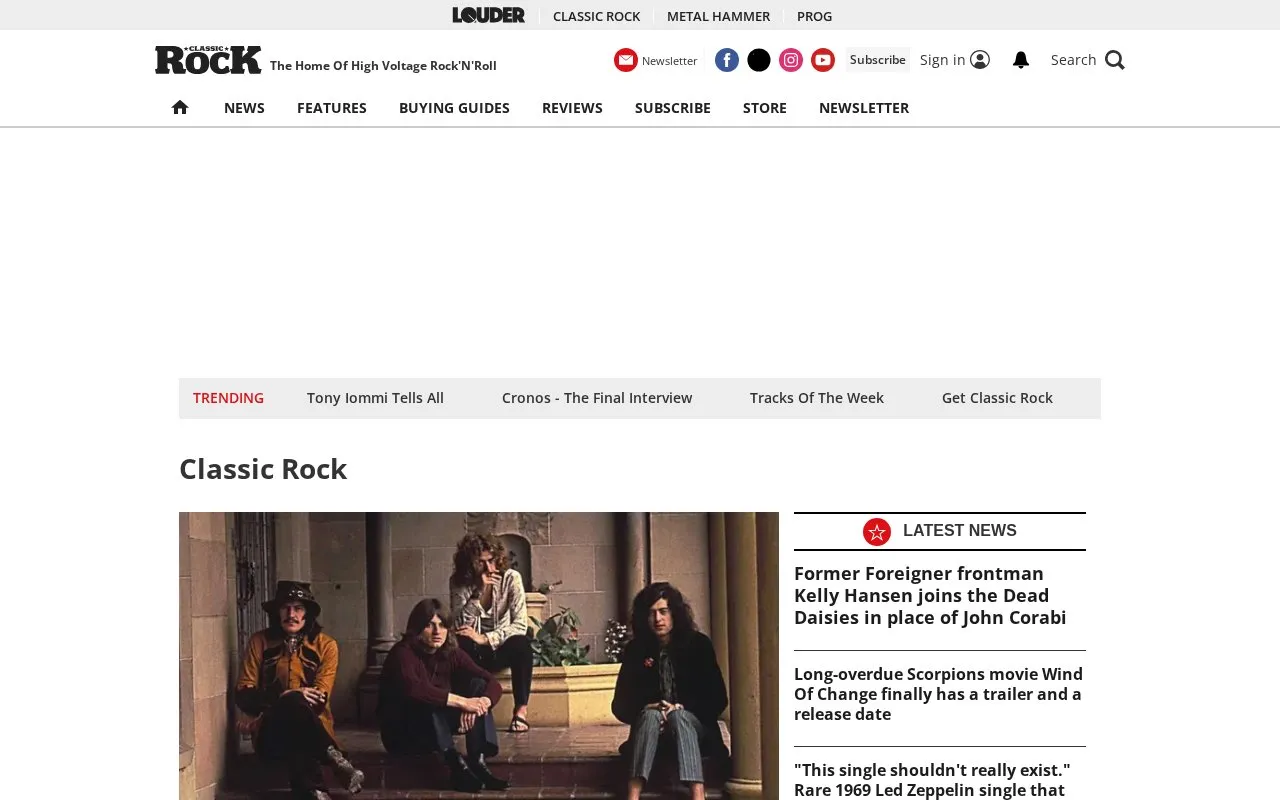1280x800 pixels.
Task: Open the Features menu item
Action: 332,108
